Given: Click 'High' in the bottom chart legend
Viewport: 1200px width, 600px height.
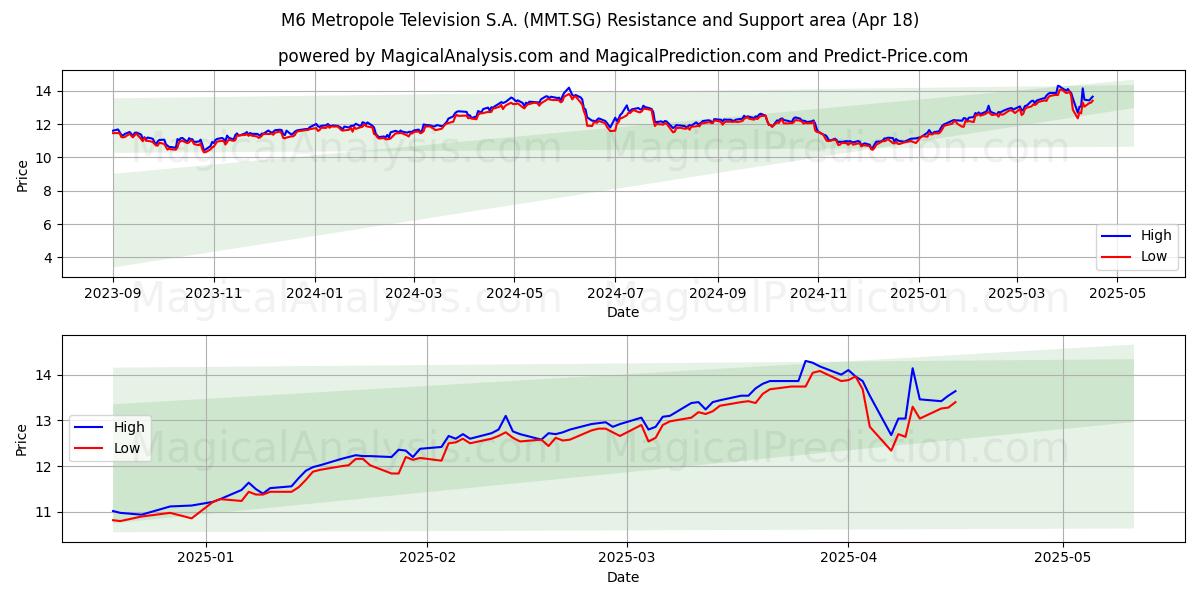Looking at the screenshot, I should click(x=129, y=427).
